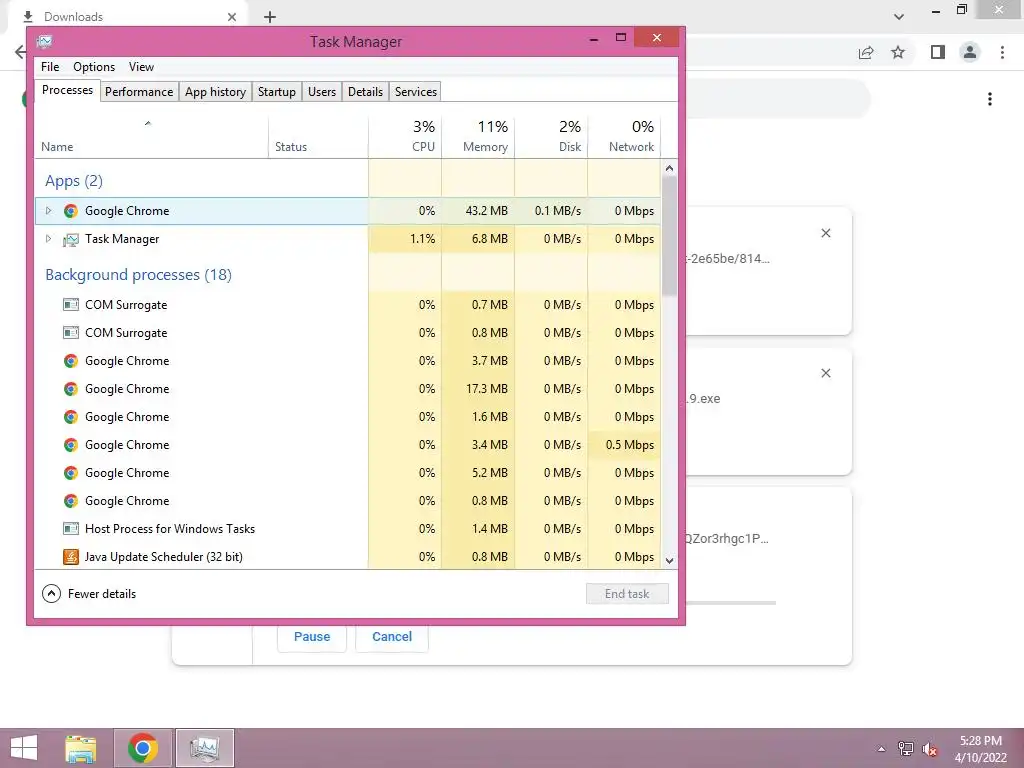
Task: Click the muted volume tray icon
Action: (x=930, y=749)
